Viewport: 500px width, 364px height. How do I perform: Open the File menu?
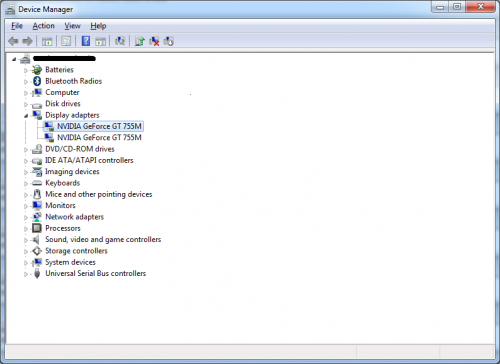[x=17, y=26]
